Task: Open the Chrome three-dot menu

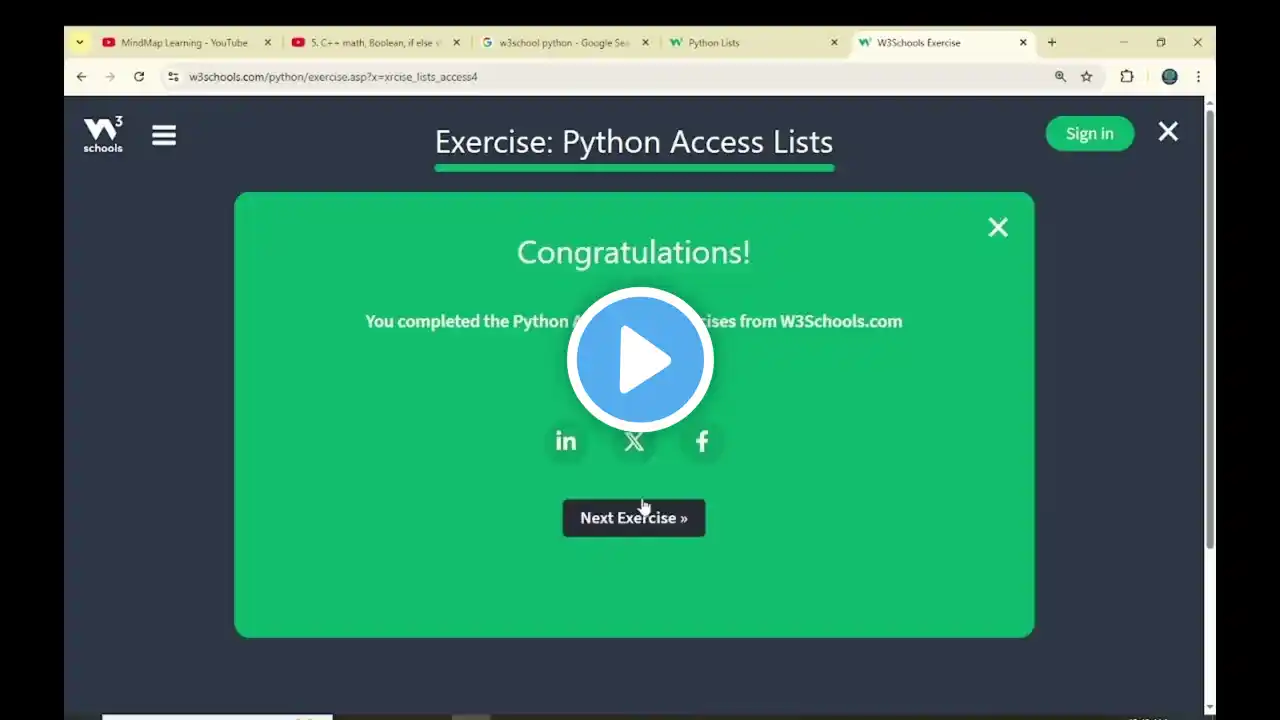Action: pos(1198,76)
